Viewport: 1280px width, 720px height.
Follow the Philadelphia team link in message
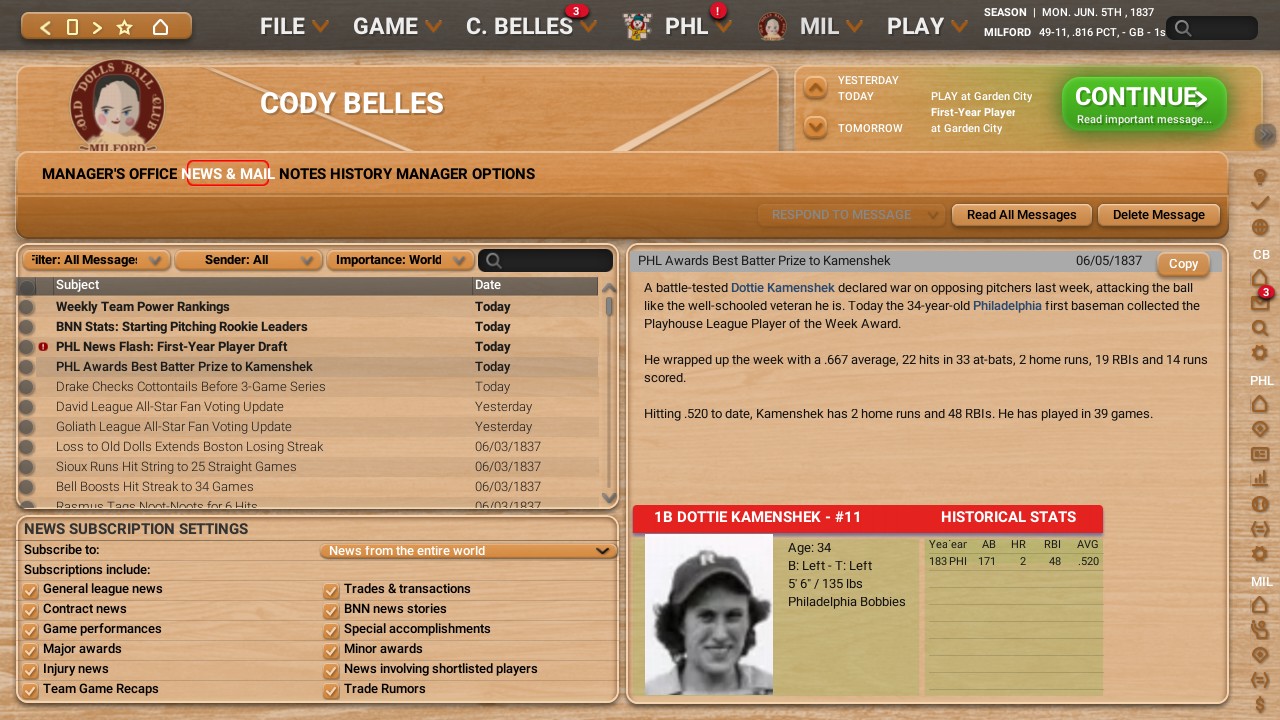pyautogui.click(x=1007, y=306)
